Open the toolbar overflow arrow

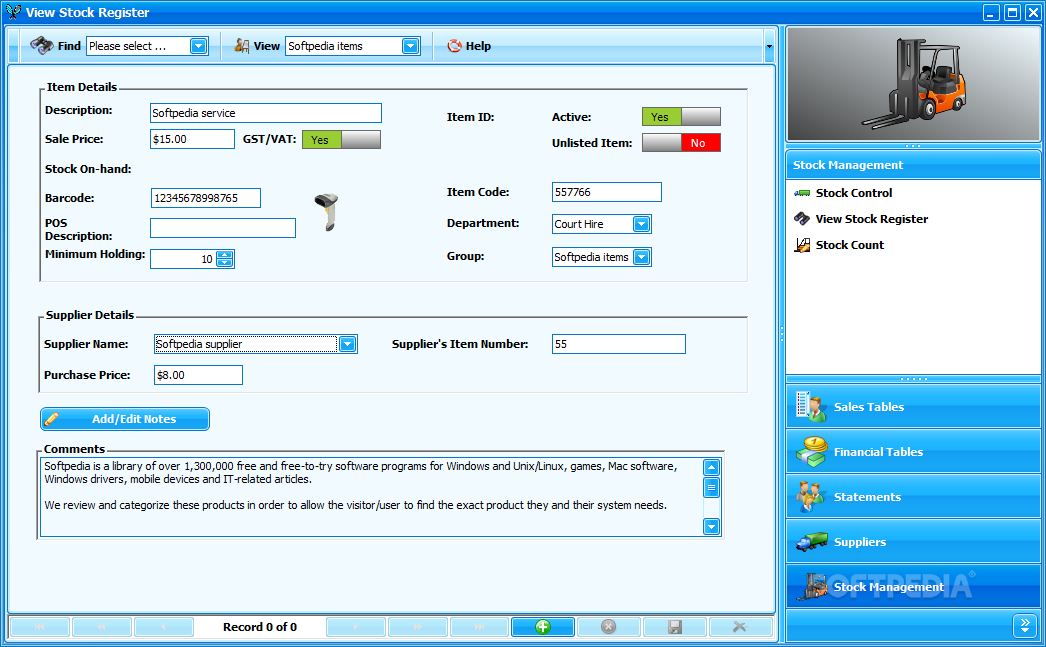pyautogui.click(x=768, y=47)
